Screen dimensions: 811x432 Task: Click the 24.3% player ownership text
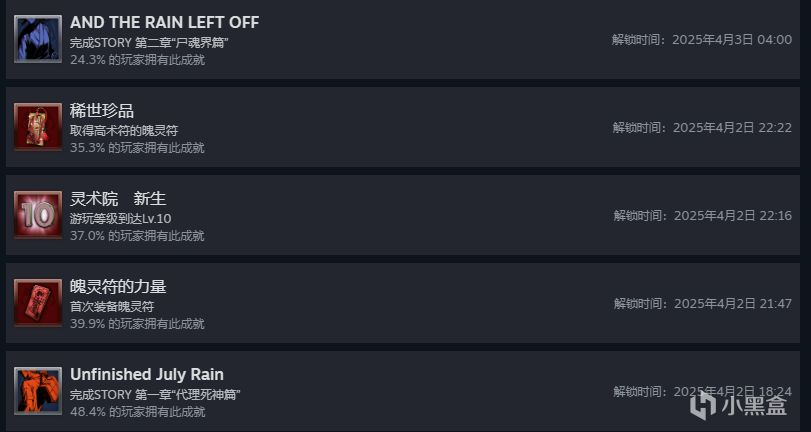[138, 60]
